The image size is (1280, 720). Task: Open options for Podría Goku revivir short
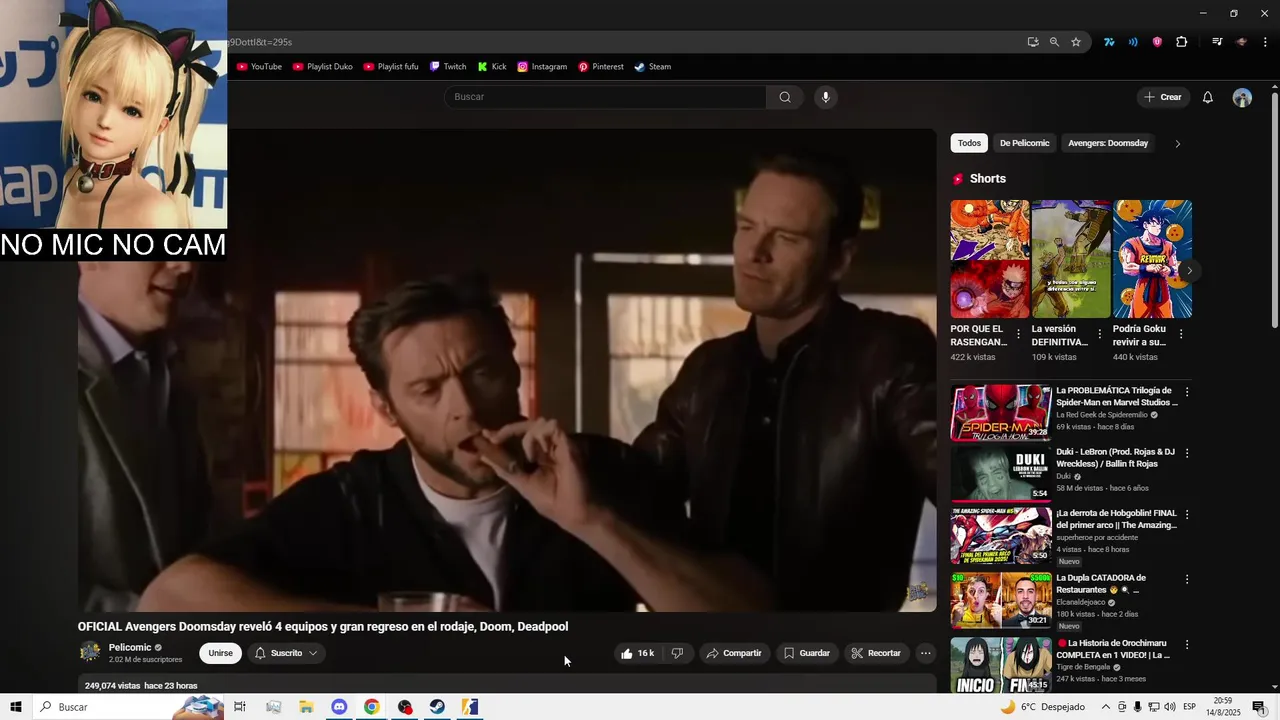click(1181, 334)
